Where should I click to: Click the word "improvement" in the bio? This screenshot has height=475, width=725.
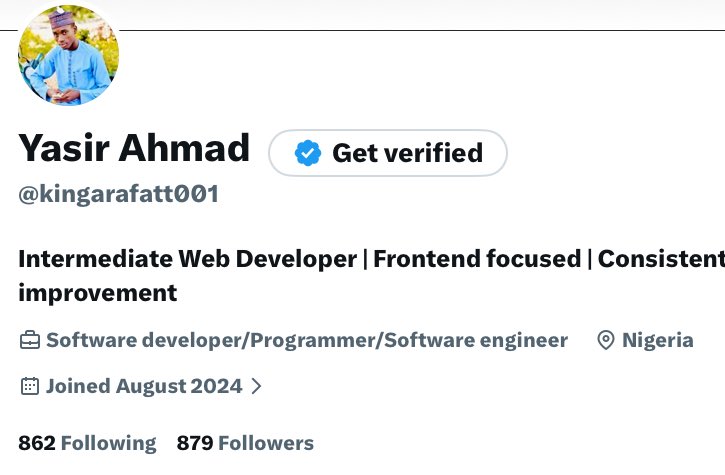97,293
